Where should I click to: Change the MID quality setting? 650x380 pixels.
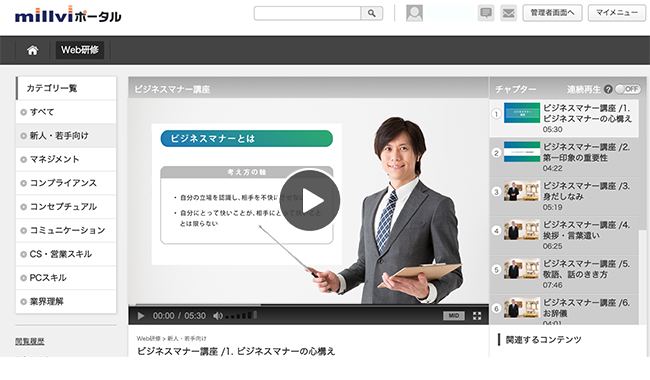pos(454,316)
